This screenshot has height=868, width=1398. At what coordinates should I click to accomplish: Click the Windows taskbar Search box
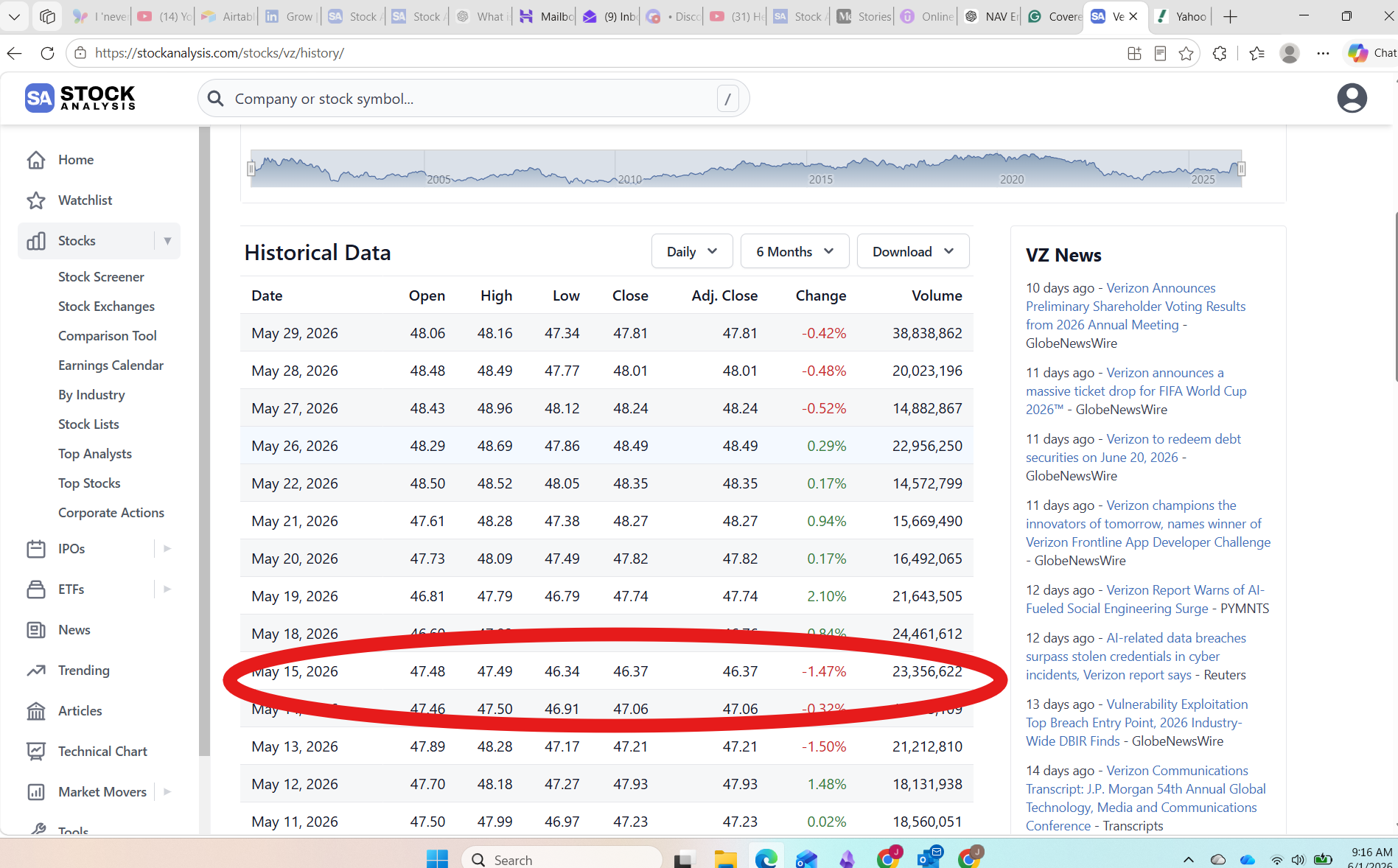tap(562, 859)
